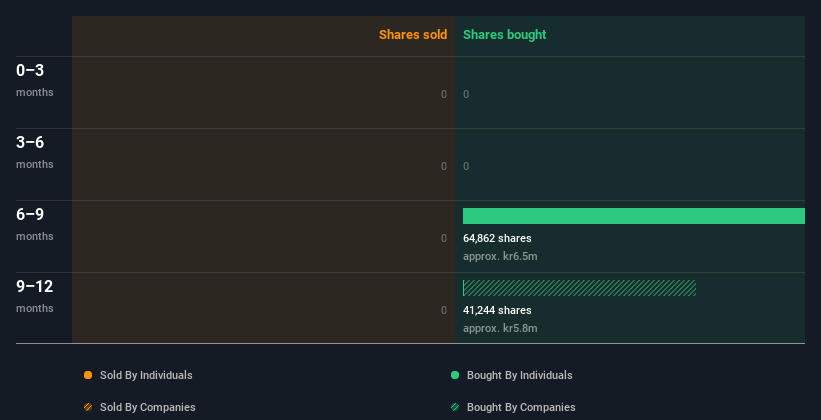
Task: Click the Bought By Individuals green legend dot
Action: coord(455,375)
